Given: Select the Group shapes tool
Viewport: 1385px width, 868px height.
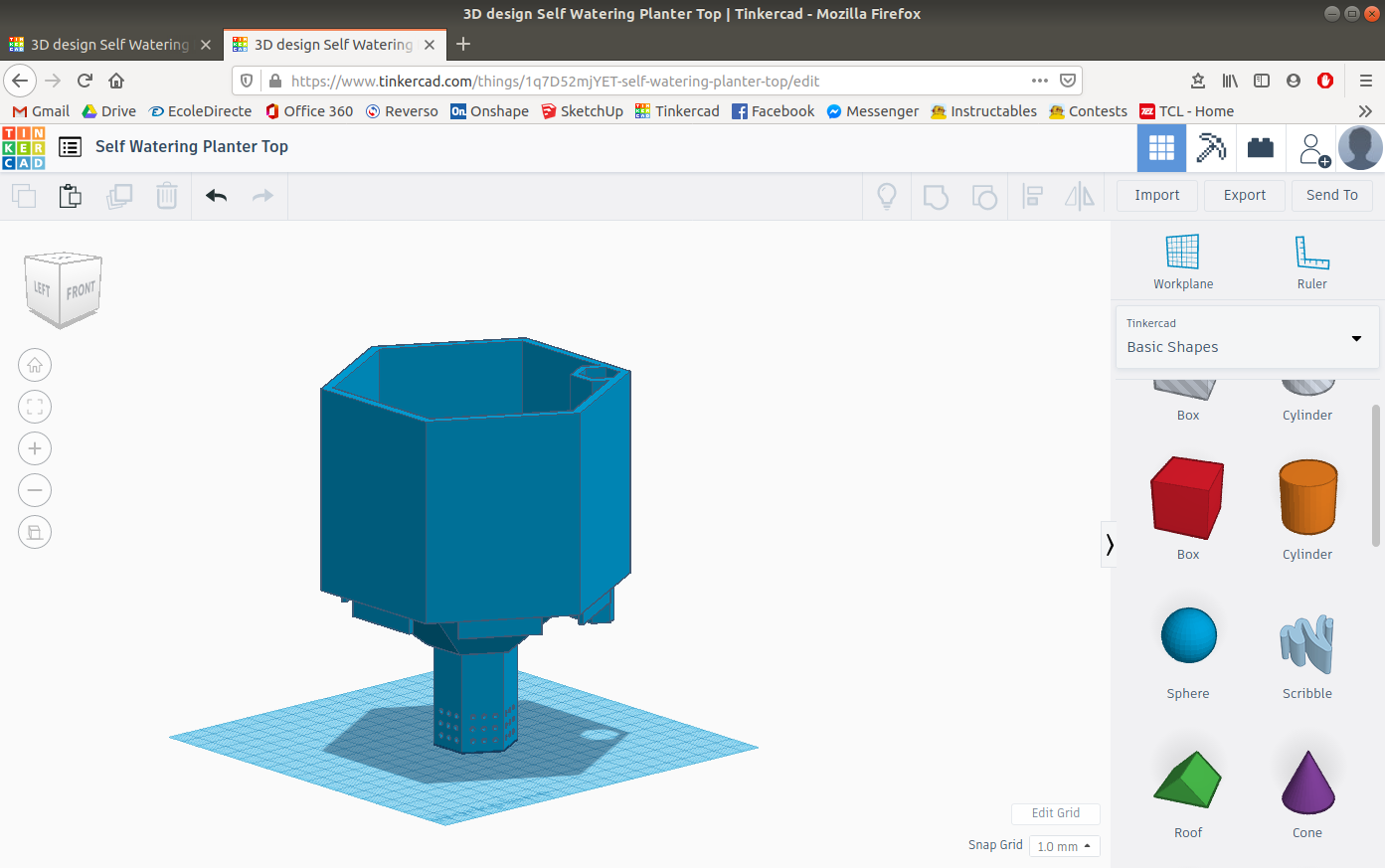Looking at the screenshot, I should [x=936, y=196].
